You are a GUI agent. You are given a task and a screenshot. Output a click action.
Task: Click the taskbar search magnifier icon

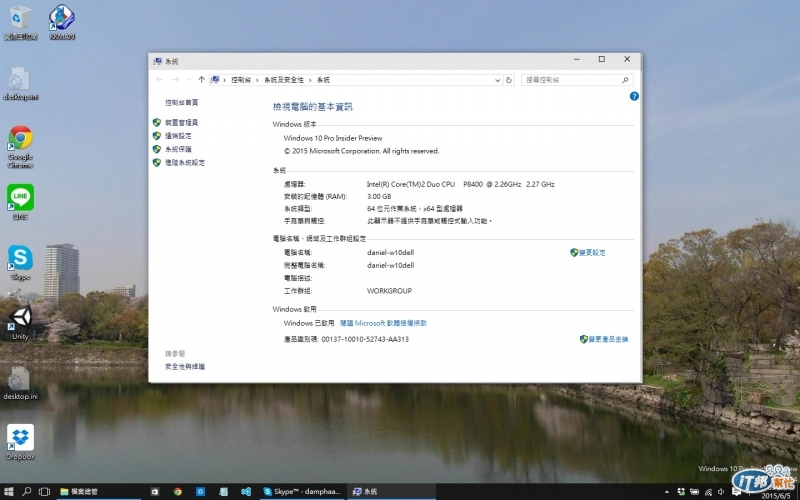click(x=27, y=491)
